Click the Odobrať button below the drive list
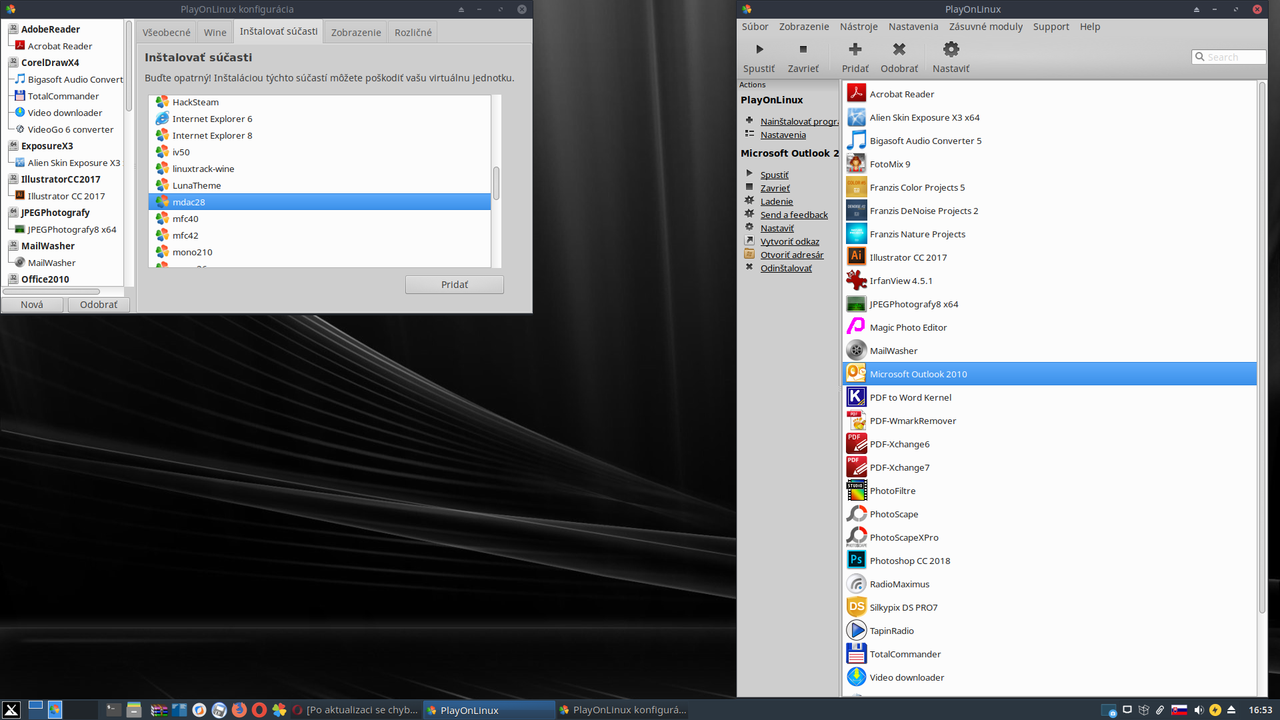 [98, 304]
